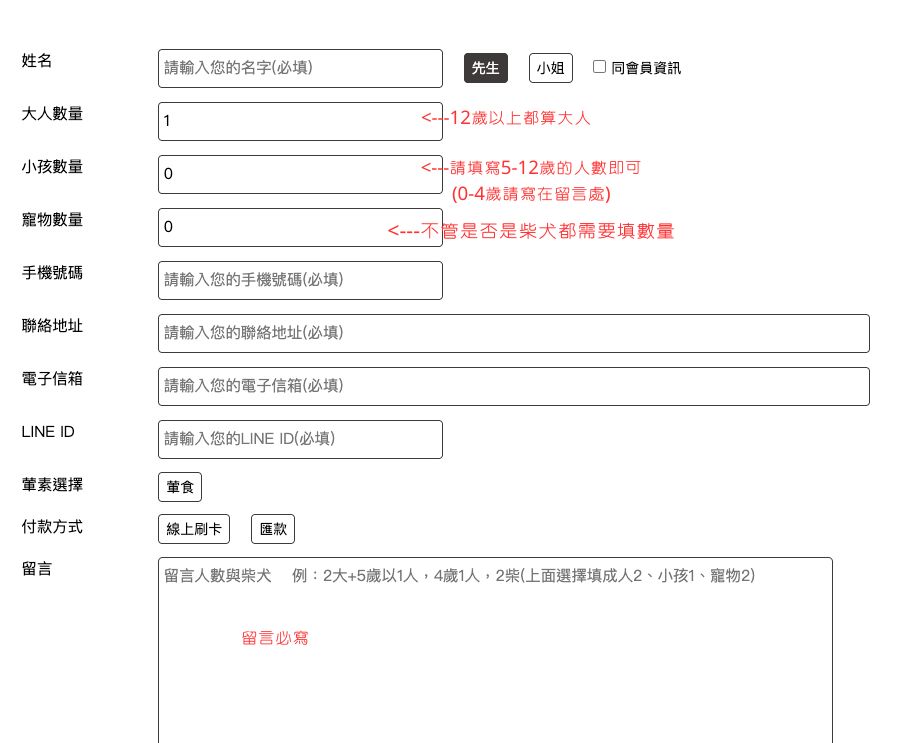
Task: Select the 小姐 title button
Action: point(550,68)
